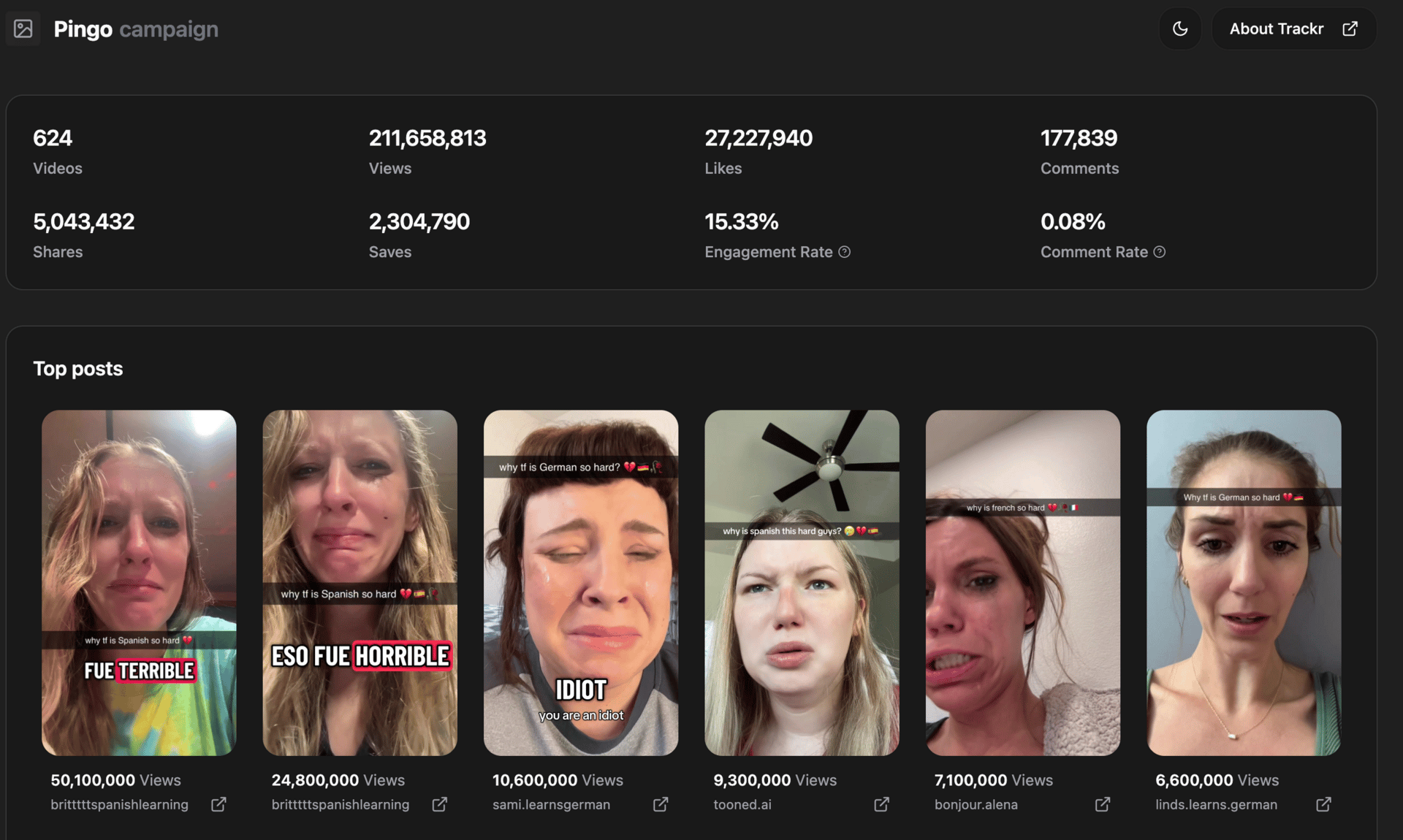Open the FUE TERRIBLE video thumbnail
This screenshot has height=840, width=1403.
click(139, 582)
